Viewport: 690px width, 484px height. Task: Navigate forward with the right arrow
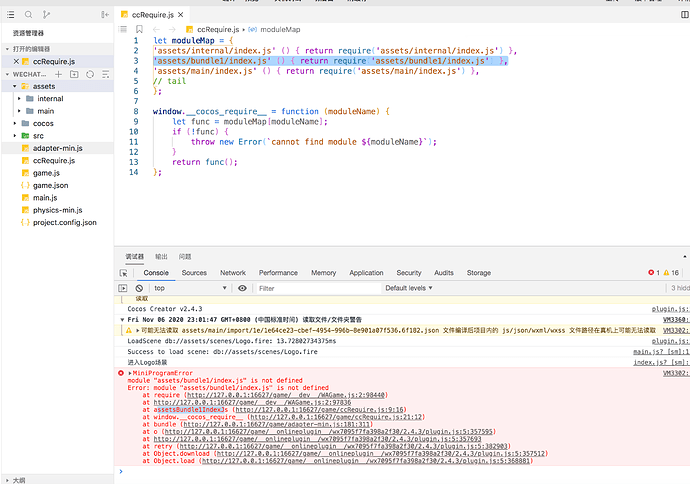(172, 29)
